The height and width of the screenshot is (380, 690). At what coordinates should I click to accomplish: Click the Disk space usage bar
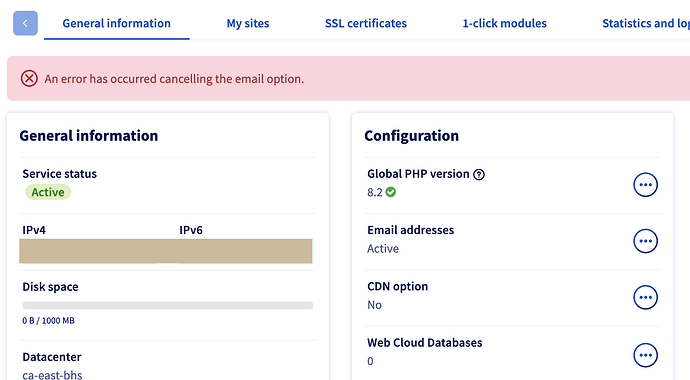pos(168,305)
